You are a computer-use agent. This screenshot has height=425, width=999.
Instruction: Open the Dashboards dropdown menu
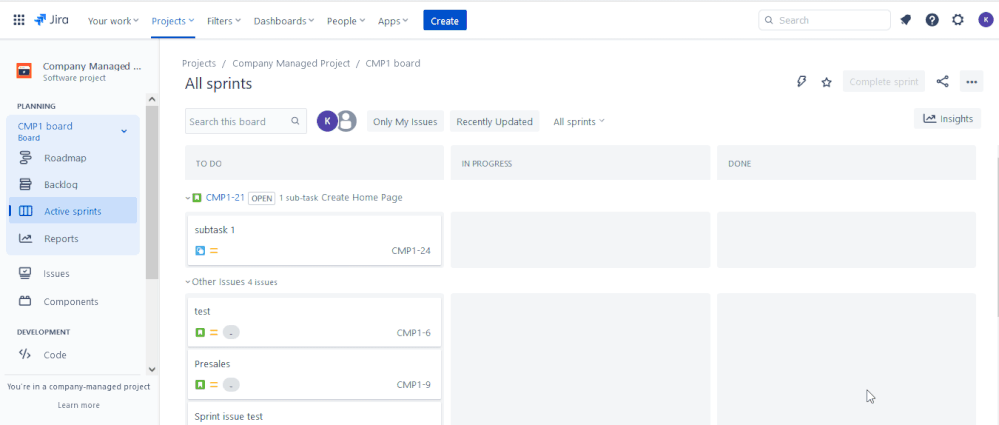tap(284, 21)
